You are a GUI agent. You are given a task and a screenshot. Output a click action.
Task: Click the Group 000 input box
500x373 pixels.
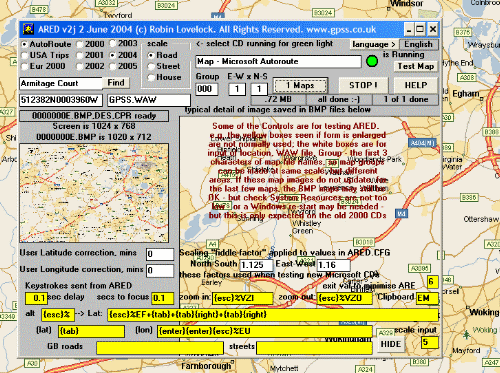(x=207, y=89)
